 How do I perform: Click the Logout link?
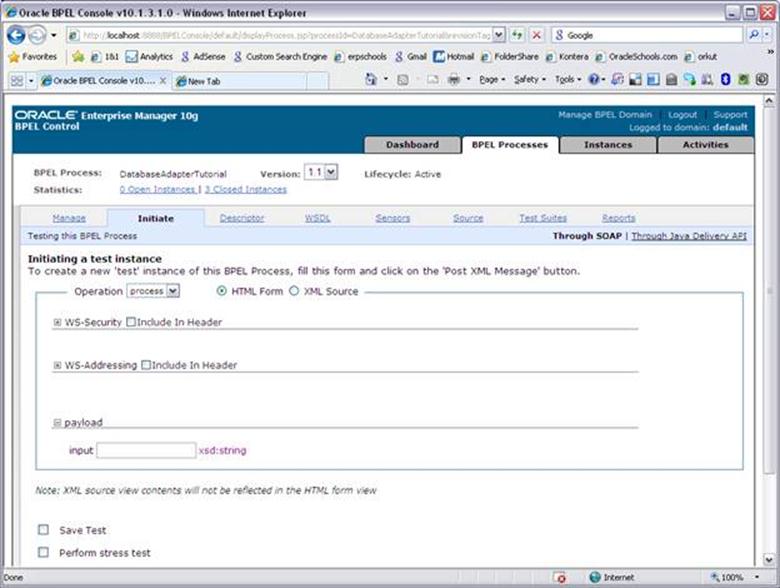pyautogui.click(x=682, y=115)
